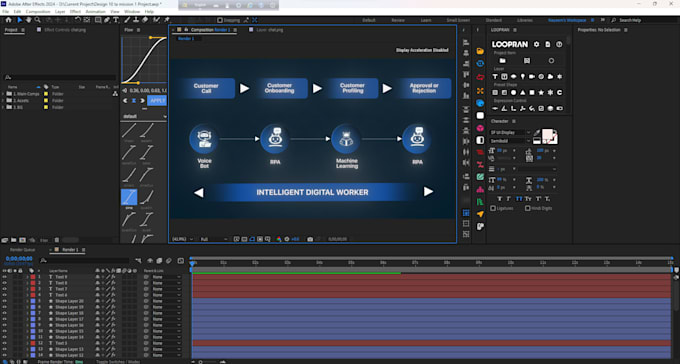Select the Standard workspace
This screenshot has width=680, height=364.
[x=494, y=20]
